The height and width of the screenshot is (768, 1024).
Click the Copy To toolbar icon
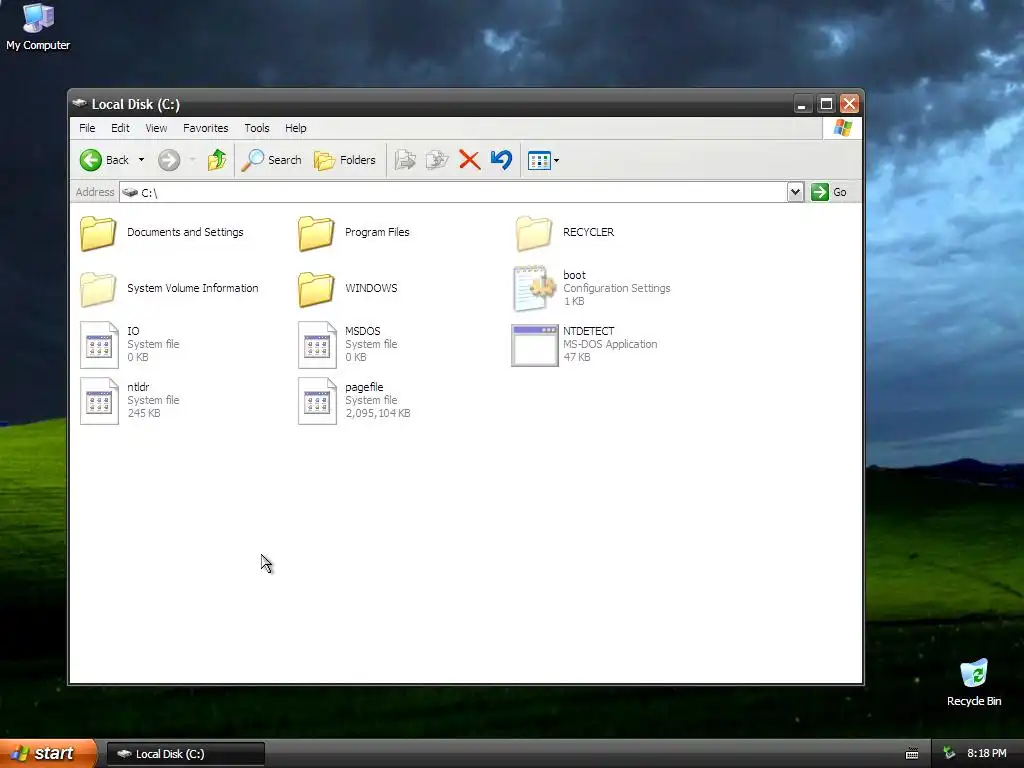point(437,160)
